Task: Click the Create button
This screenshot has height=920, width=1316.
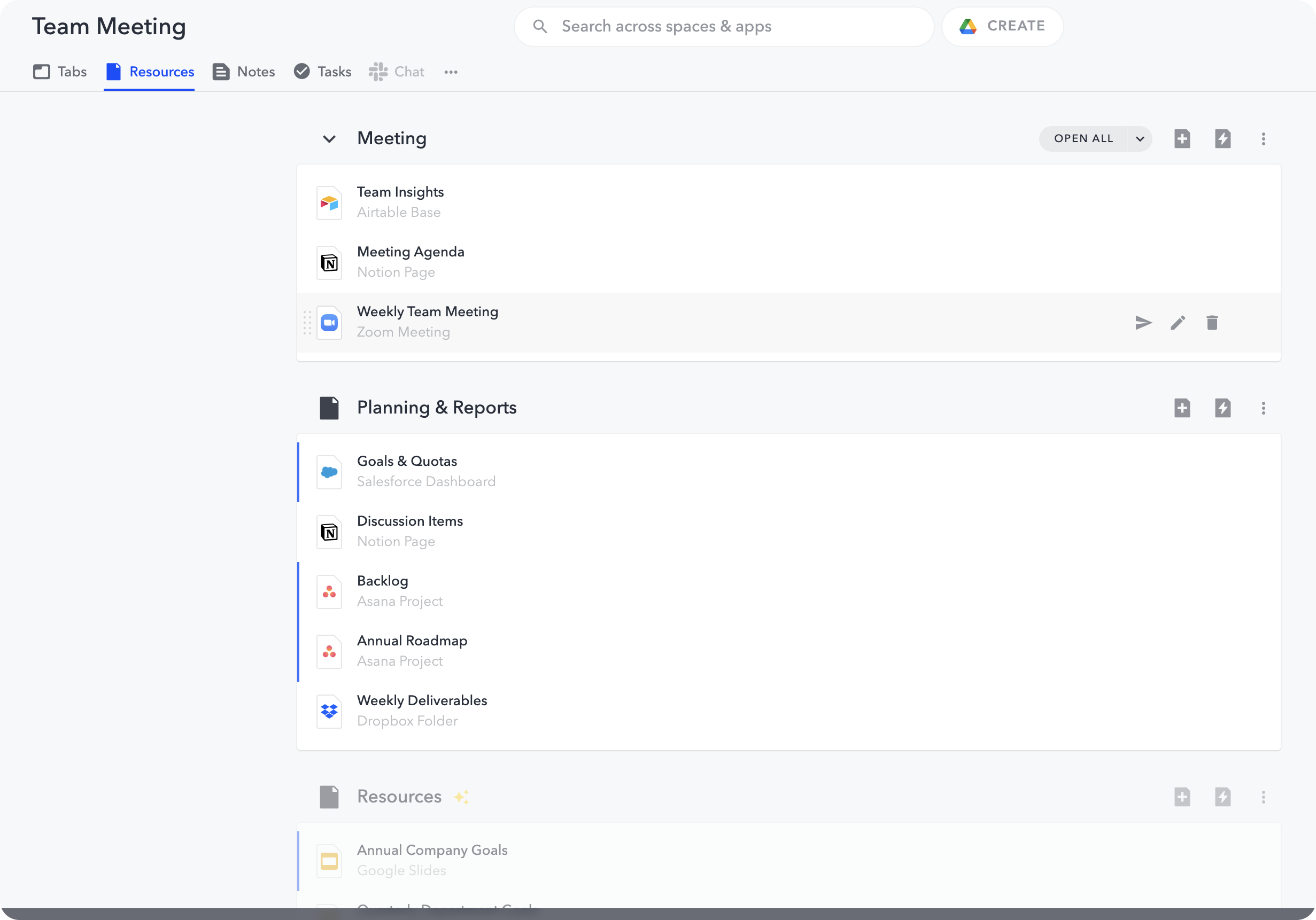Action: (1002, 26)
